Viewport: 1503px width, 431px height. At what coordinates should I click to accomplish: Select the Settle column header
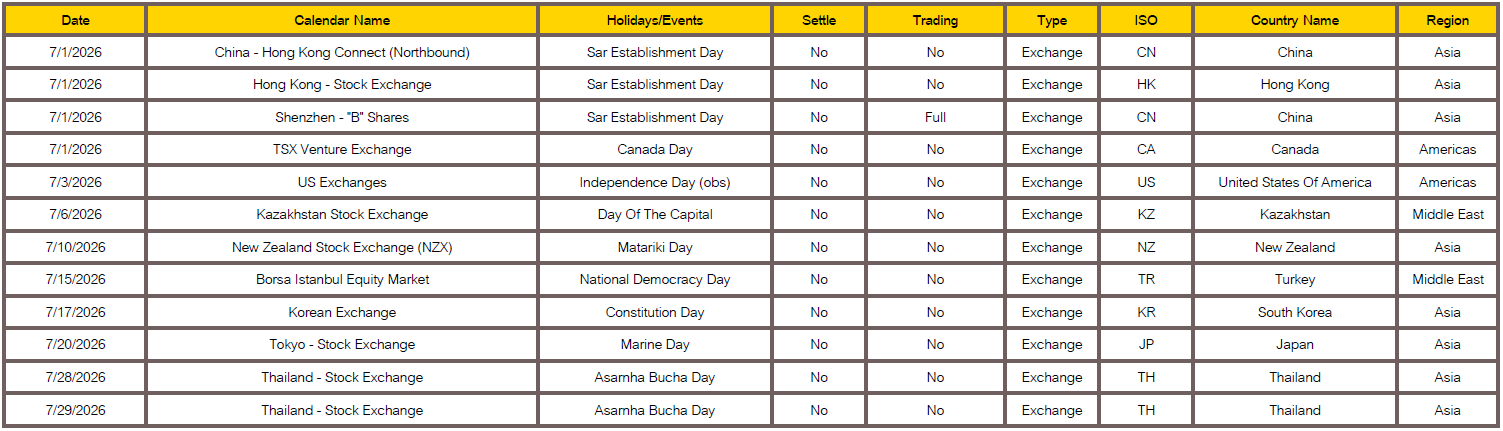[x=819, y=20]
